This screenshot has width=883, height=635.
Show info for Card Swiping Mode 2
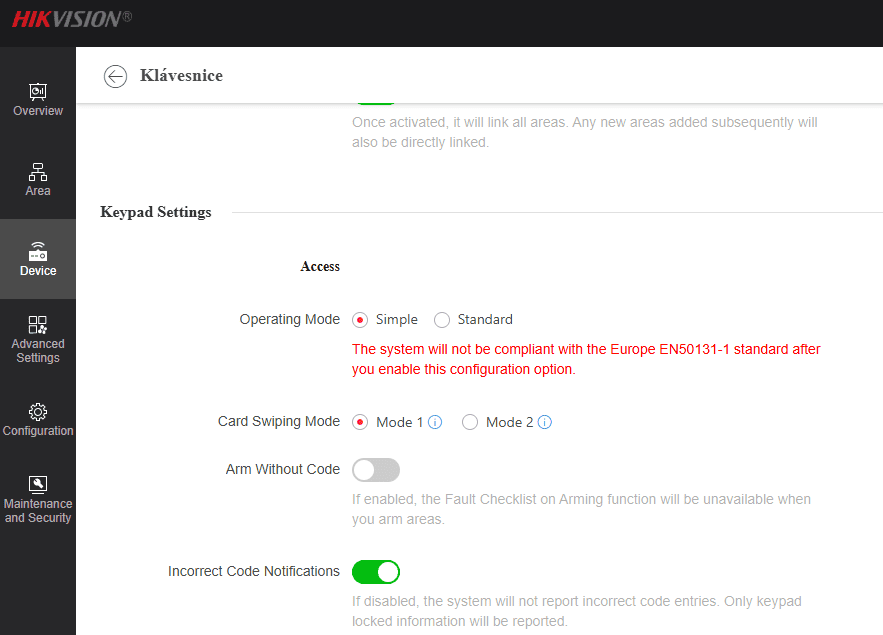click(x=545, y=422)
